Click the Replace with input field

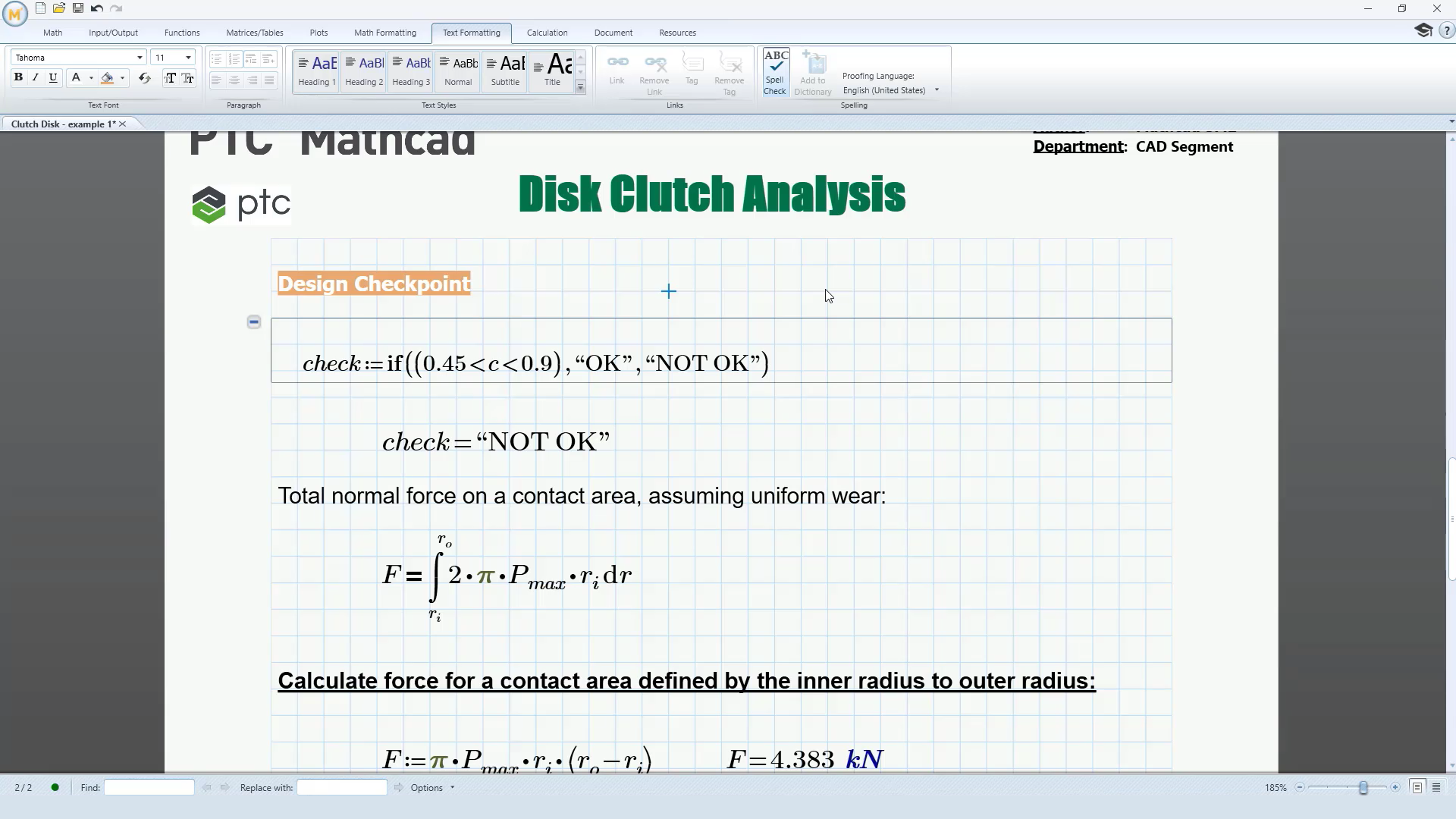(x=342, y=788)
